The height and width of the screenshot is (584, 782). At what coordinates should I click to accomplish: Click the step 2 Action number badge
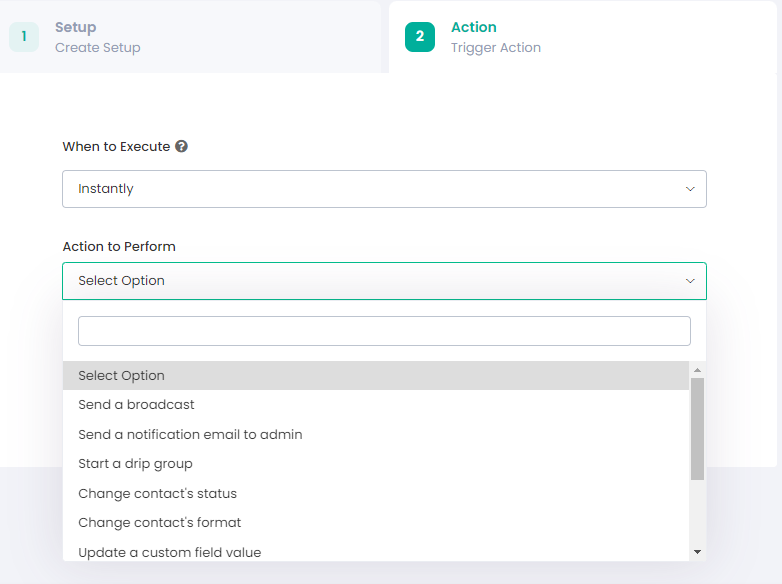point(420,36)
